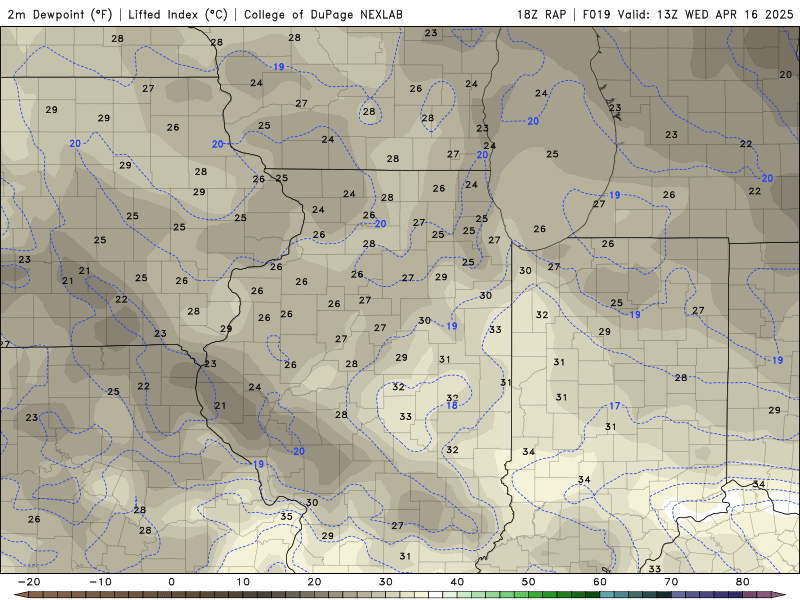
Task: Click the blue 18 lifted index contour label
Action: point(452,406)
